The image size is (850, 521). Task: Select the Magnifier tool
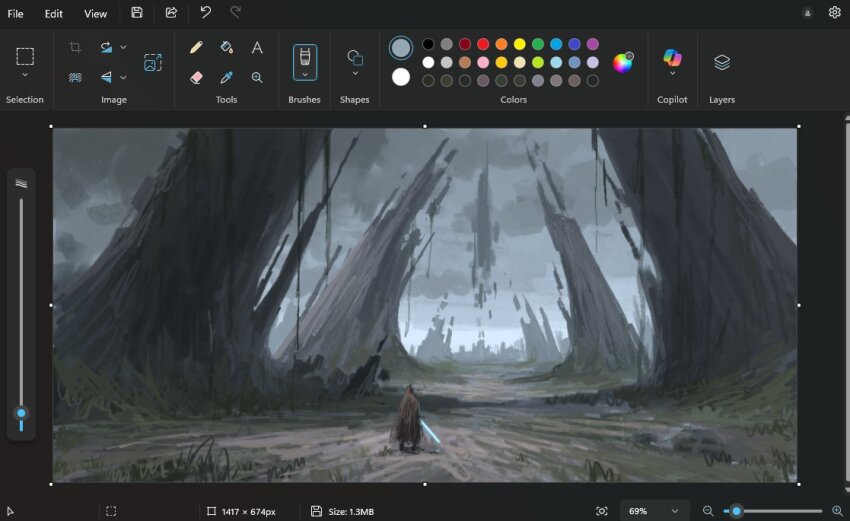[257, 77]
